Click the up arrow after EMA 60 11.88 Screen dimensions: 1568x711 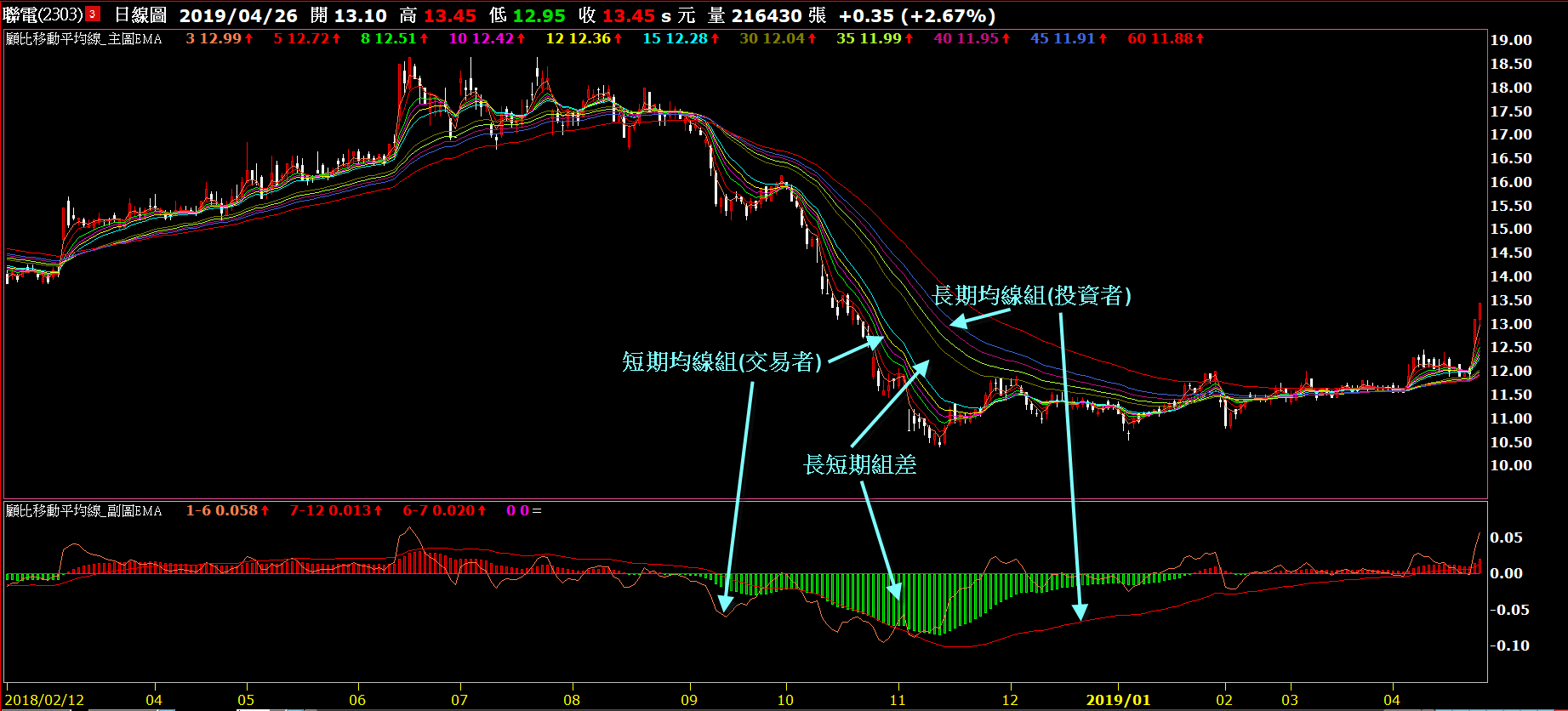pyautogui.click(x=1200, y=39)
